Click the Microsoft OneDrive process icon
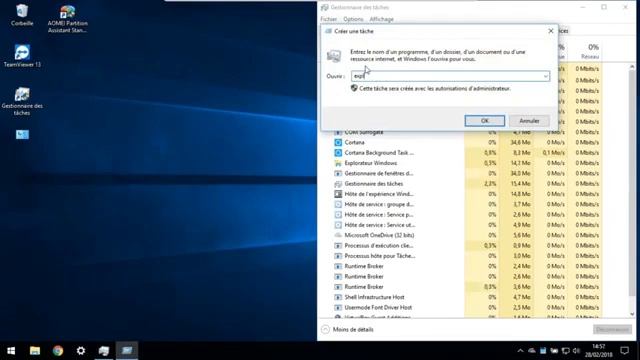This screenshot has height=360, width=640. [x=338, y=235]
